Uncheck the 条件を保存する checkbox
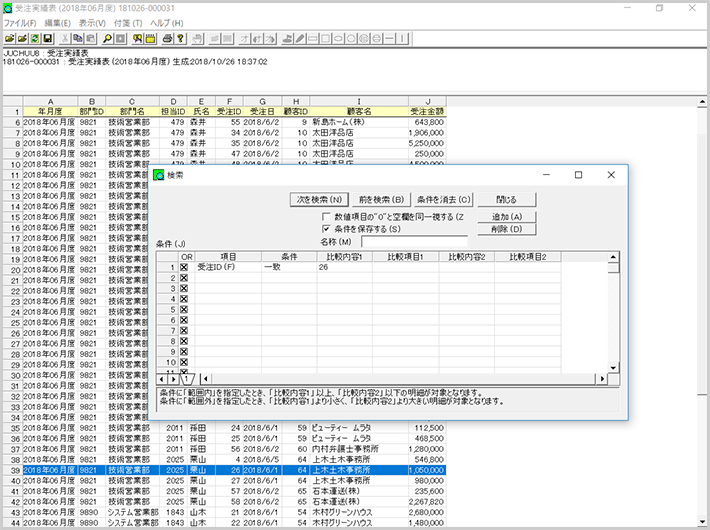The height and width of the screenshot is (530, 710). [x=326, y=229]
